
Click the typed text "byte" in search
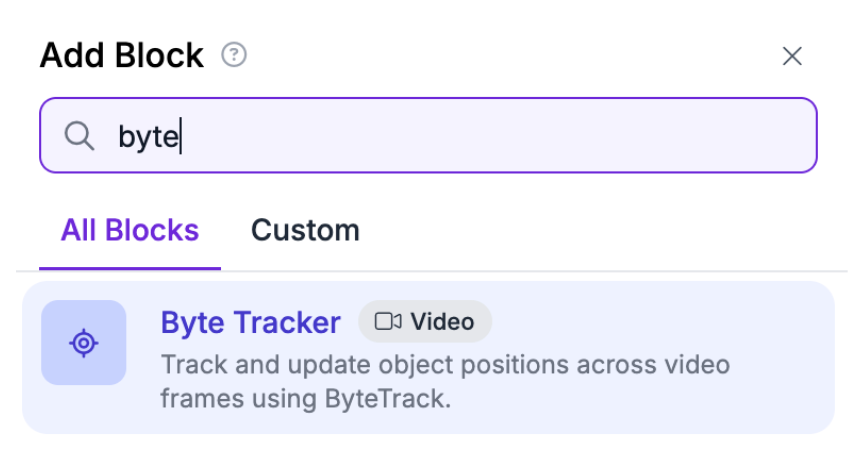148,136
